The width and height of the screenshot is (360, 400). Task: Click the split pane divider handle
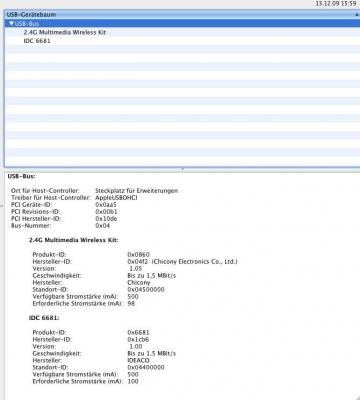point(182,169)
